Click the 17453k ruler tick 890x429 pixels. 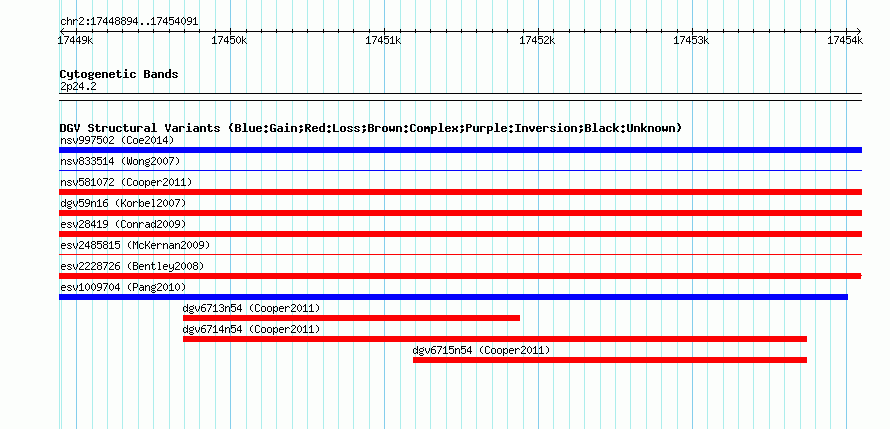(691, 40)
